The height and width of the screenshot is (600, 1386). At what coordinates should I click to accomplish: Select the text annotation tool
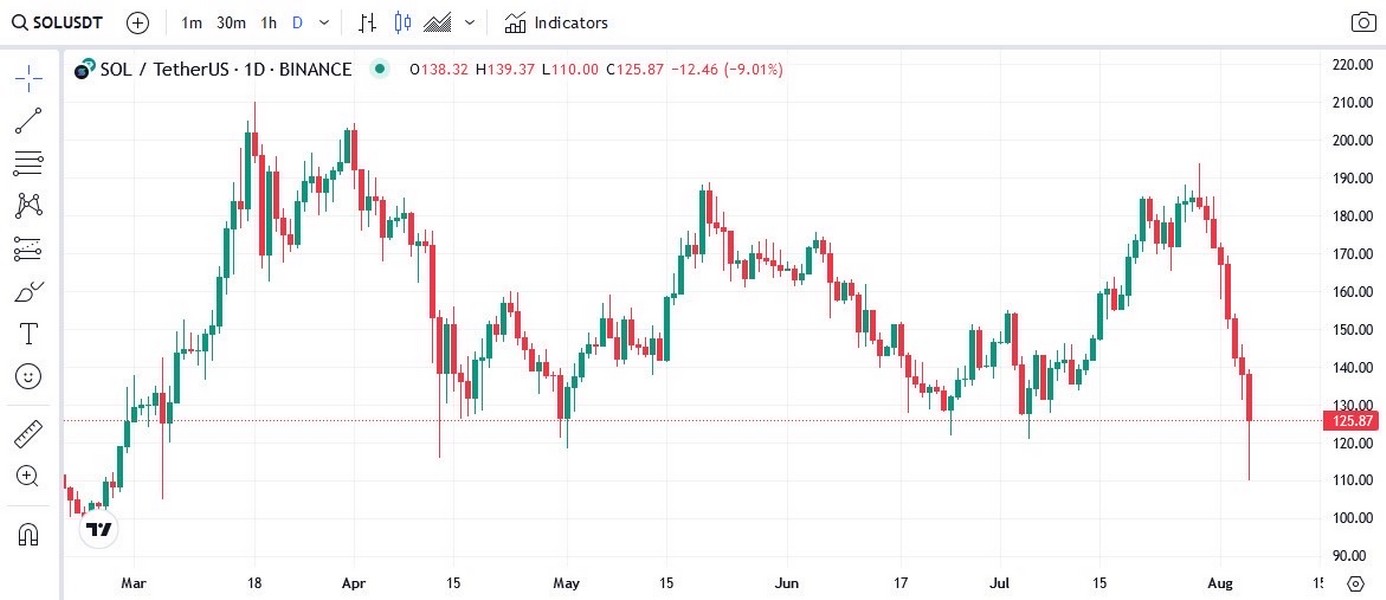pyautogui.click(x=28, y=333)
